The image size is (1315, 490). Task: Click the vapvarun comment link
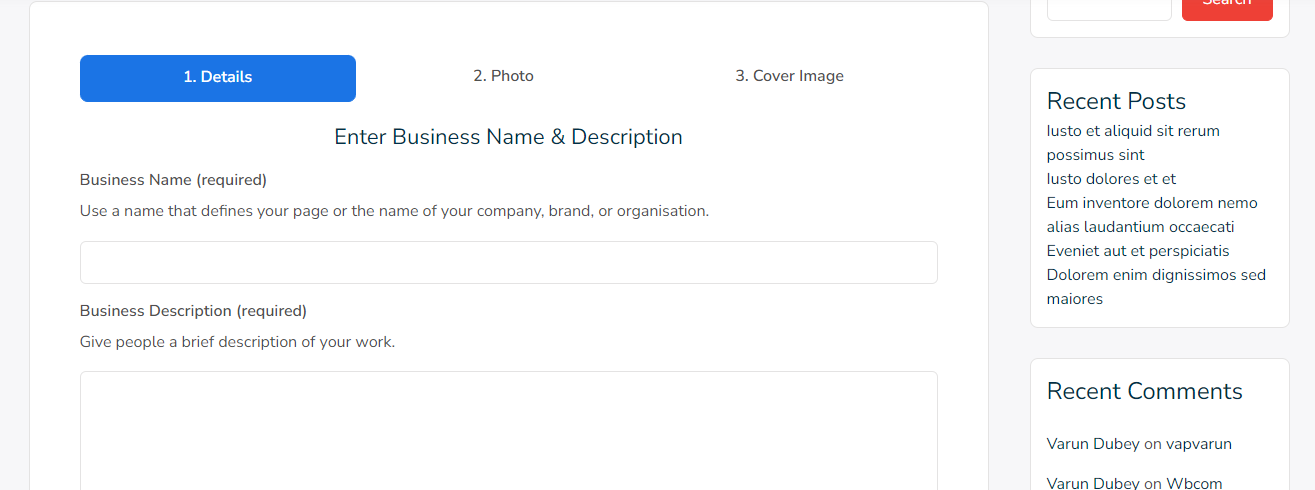pos(1199,444)
